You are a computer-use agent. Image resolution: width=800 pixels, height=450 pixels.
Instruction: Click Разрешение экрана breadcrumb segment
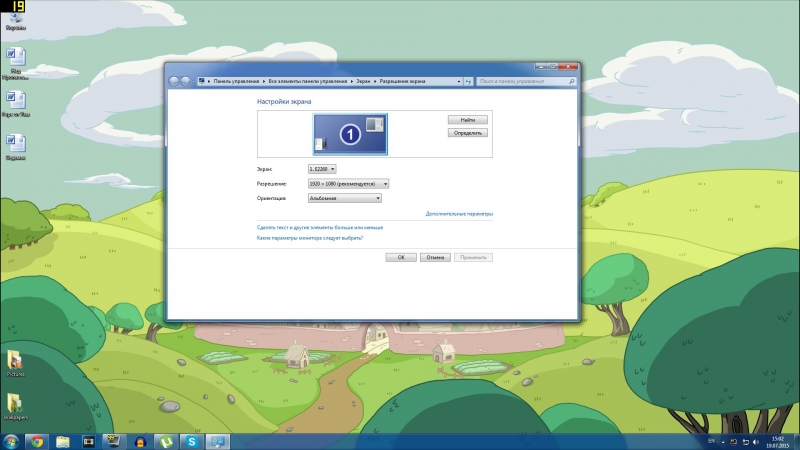click(x=402, y=81)
